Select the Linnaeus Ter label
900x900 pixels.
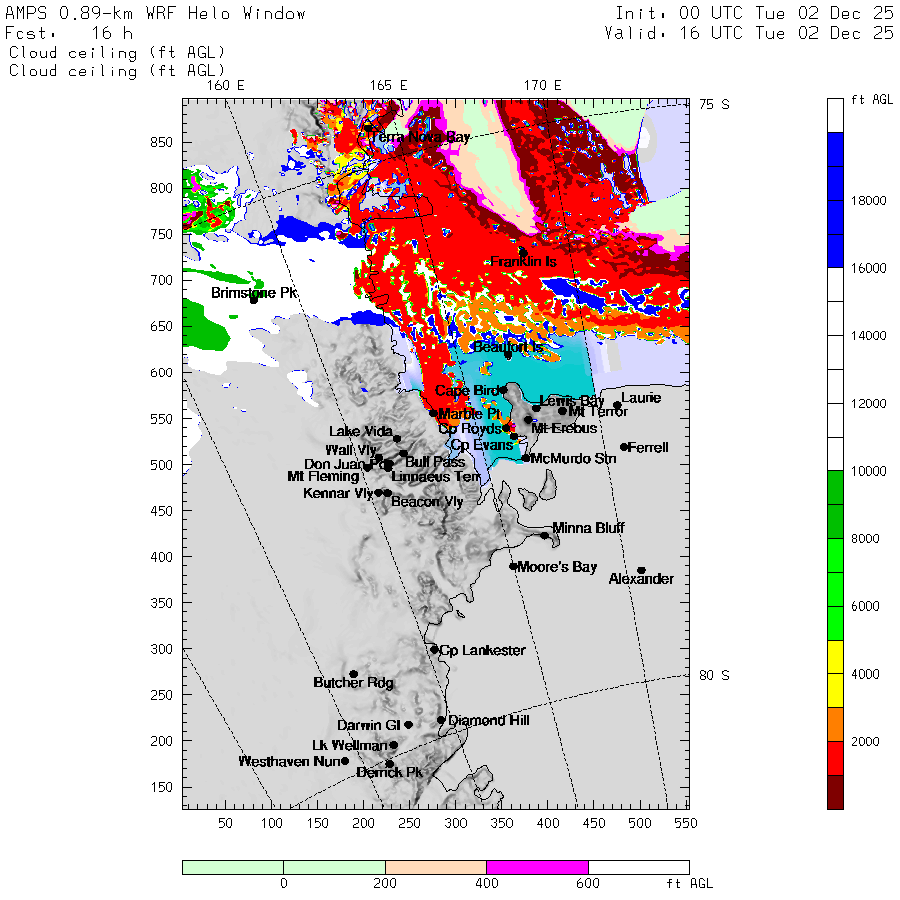click(436, 477)
